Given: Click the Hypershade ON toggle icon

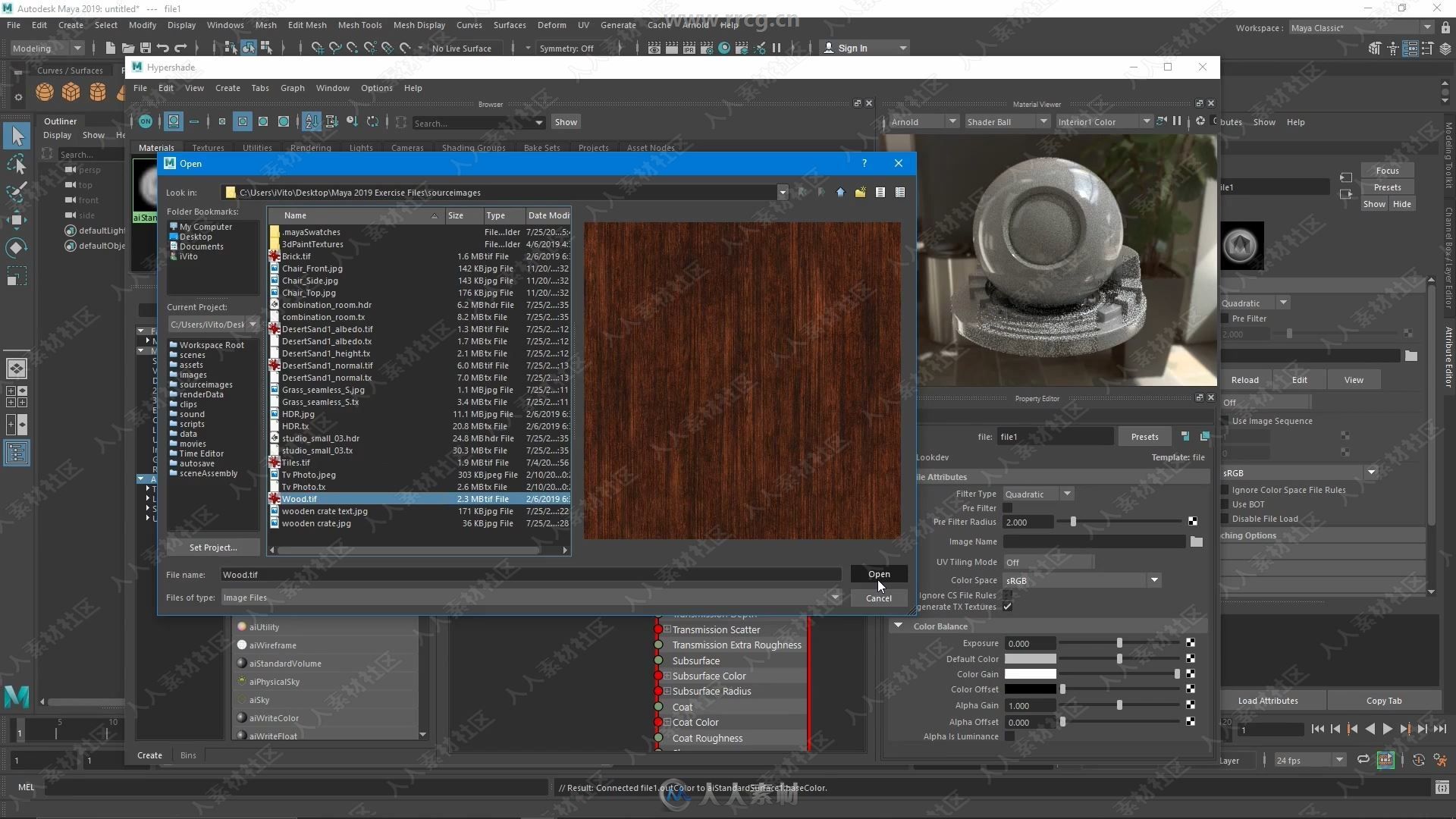Looking at the screenshot, I should click(146, 121).
